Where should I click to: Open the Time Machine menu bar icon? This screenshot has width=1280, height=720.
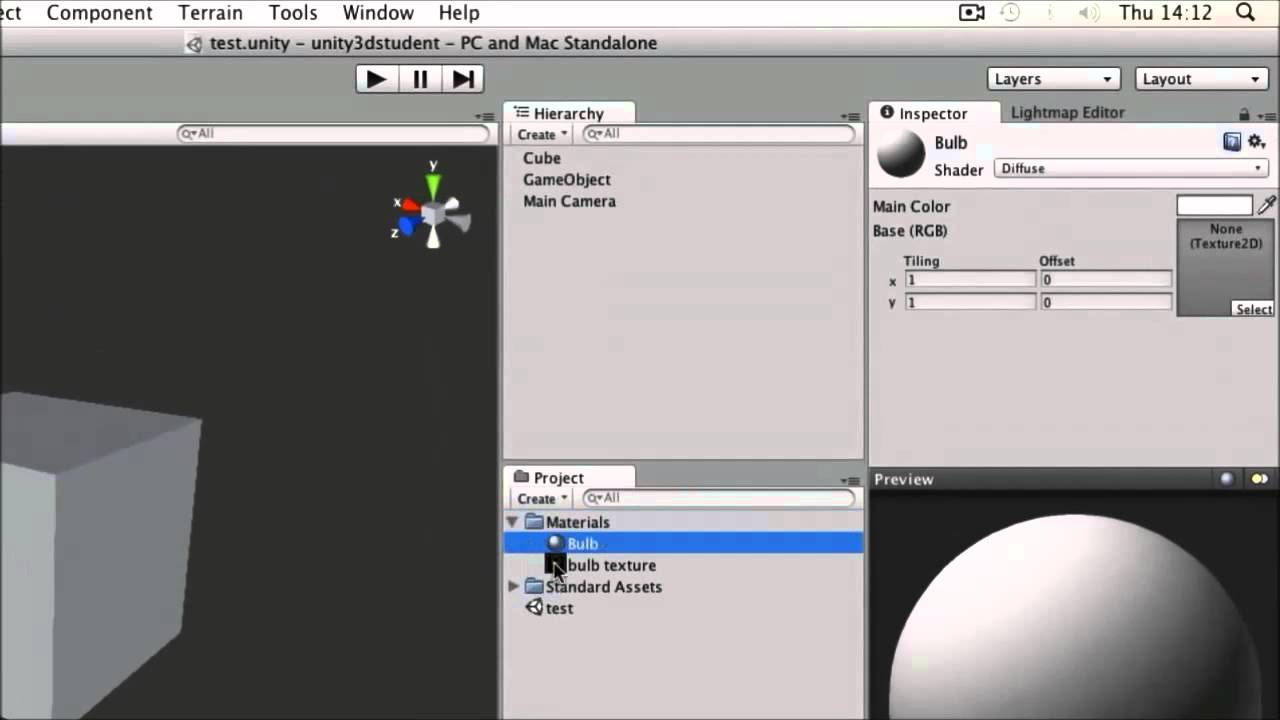tap(1010, 13)
